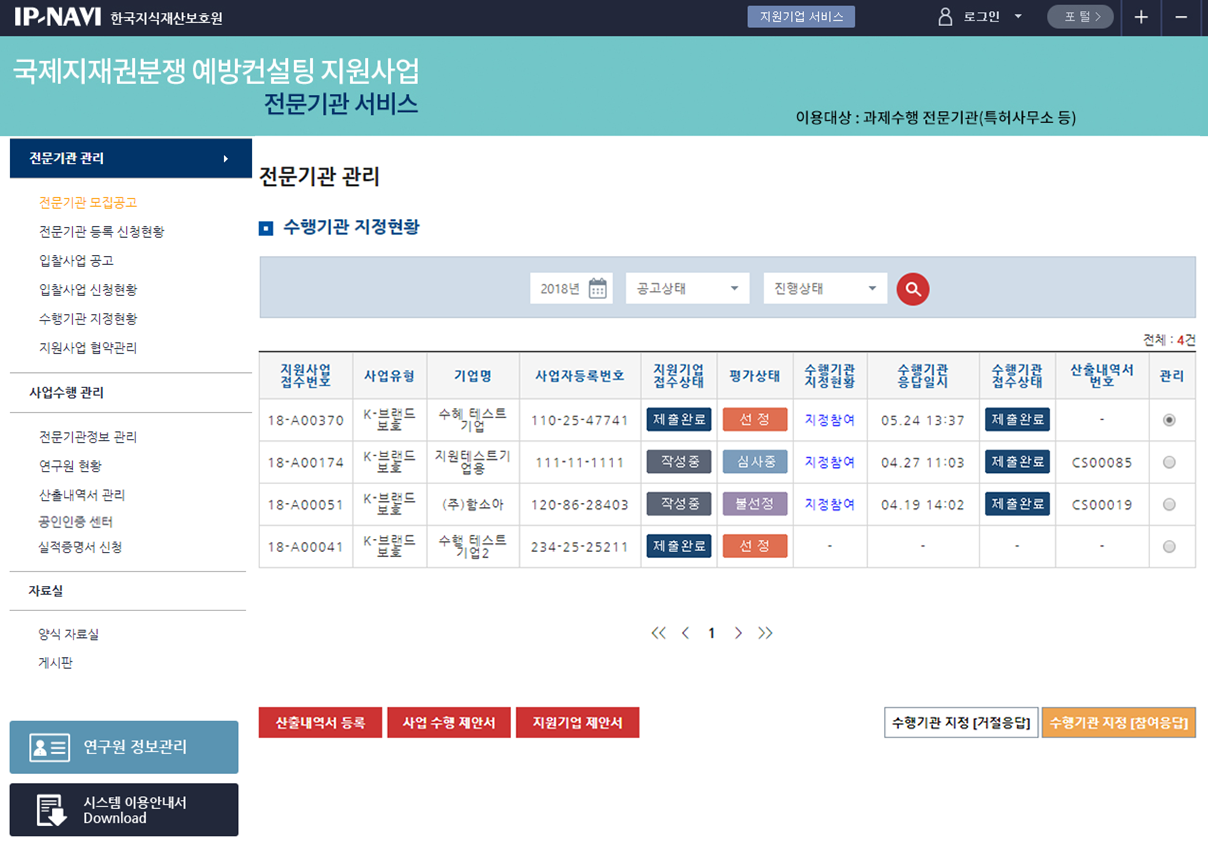Click the next page single arrow
Screen dimensions: 1208x856
point(738,633)
